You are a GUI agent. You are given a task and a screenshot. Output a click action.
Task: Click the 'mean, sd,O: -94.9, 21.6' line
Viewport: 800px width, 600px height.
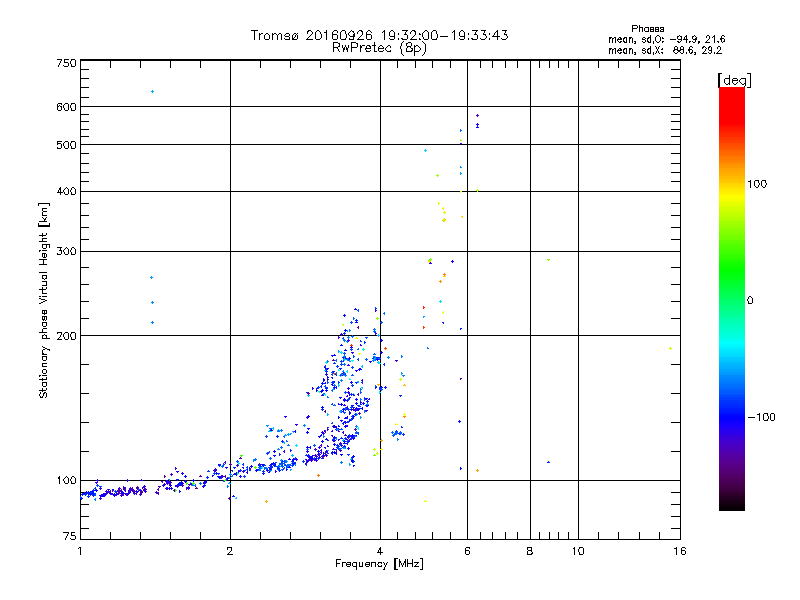(666, 39)
